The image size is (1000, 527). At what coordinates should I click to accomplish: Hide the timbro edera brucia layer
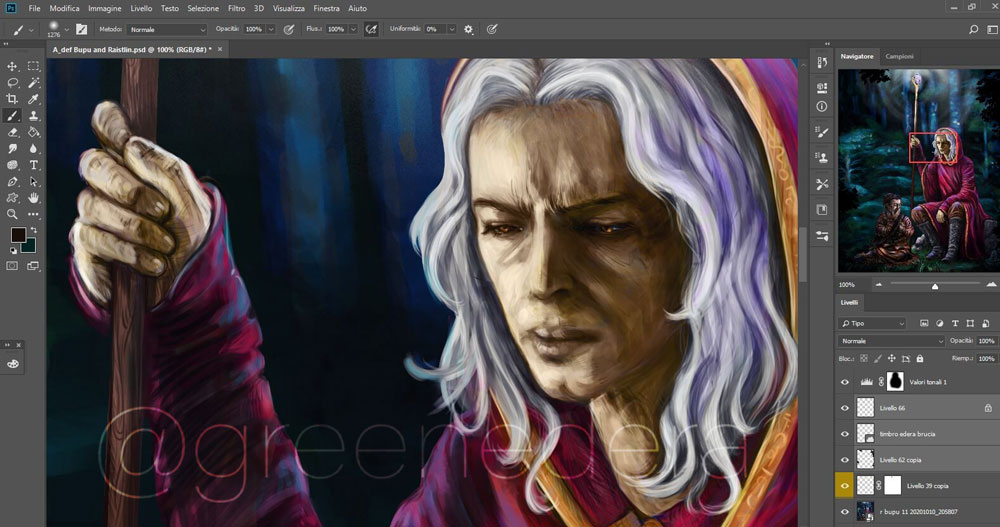pyautogui.click(x=845, y=434)
